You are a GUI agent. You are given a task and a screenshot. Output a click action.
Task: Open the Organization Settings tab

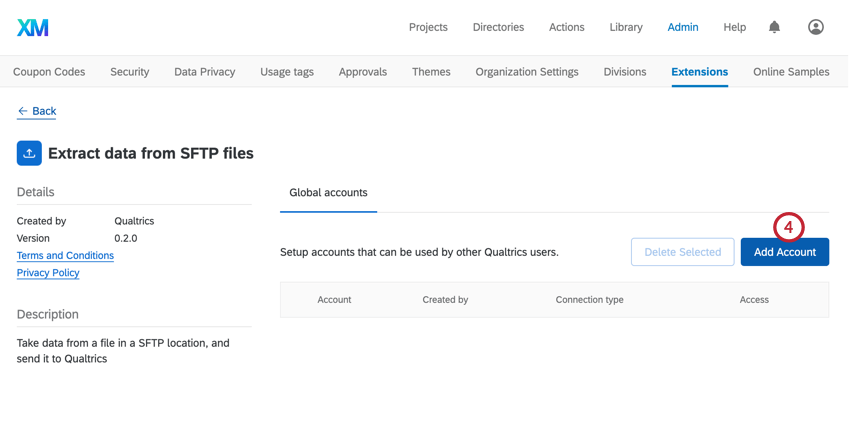pyautogui.click(x=527, y=72)
